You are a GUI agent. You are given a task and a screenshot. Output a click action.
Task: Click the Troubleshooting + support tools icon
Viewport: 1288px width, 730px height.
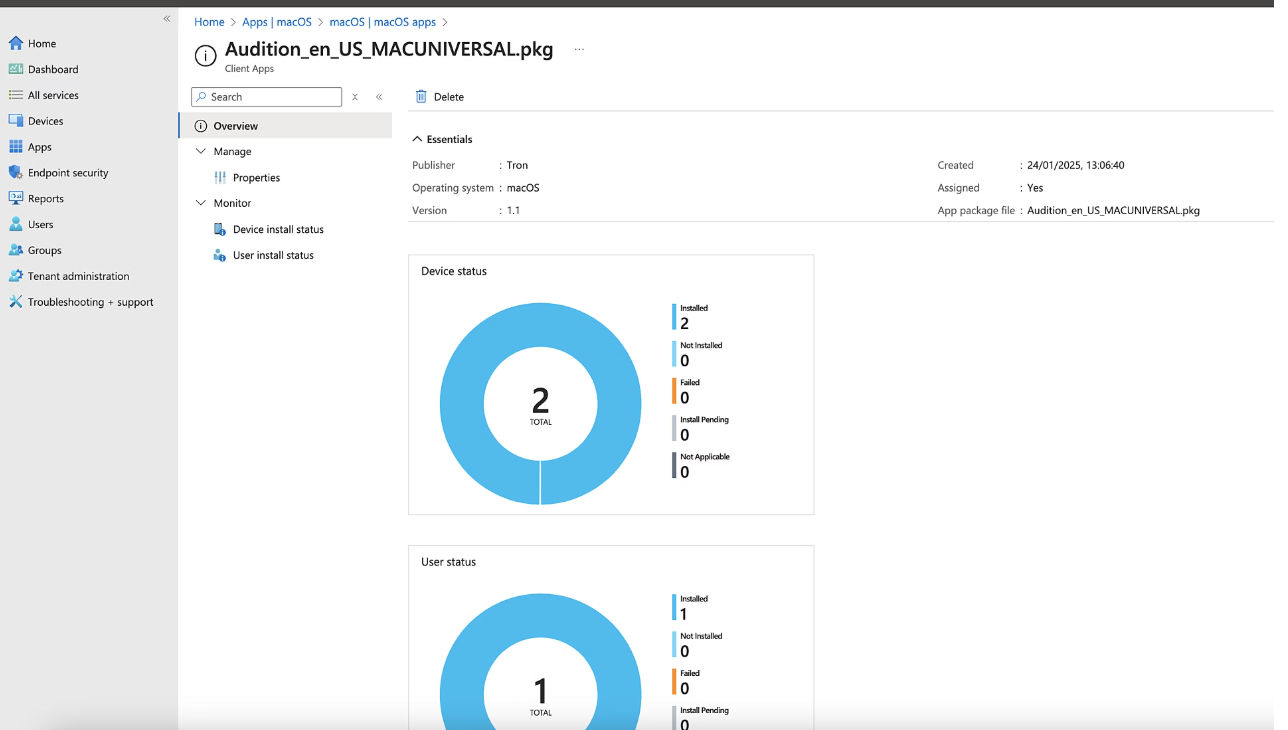(x=15, y=302)
